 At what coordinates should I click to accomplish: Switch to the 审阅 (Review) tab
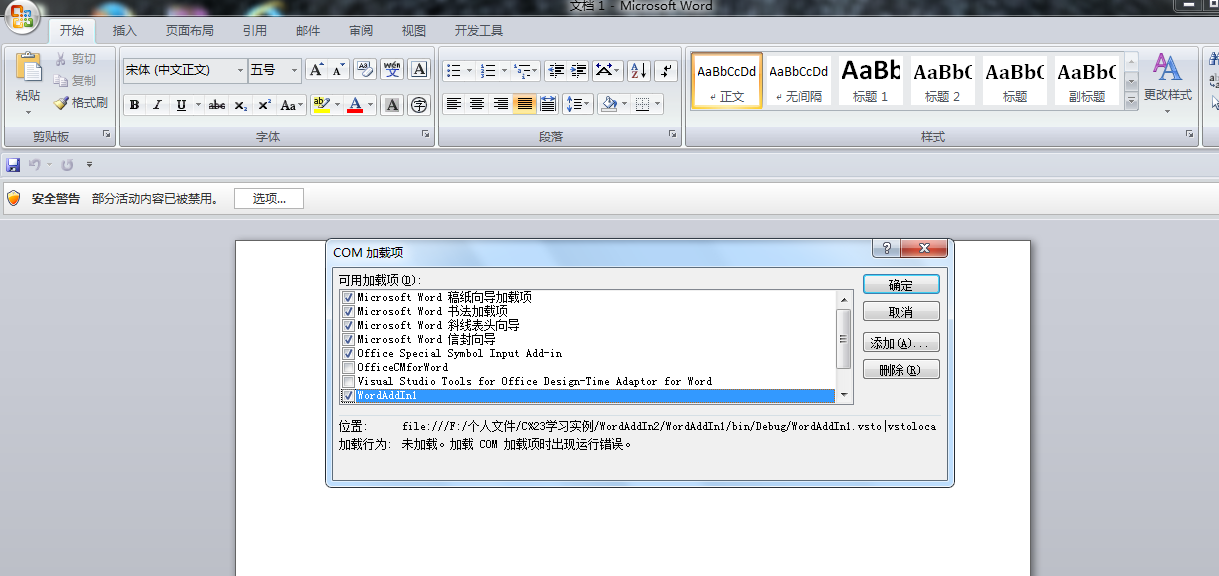pyautogui.click(x=361, y=31)
